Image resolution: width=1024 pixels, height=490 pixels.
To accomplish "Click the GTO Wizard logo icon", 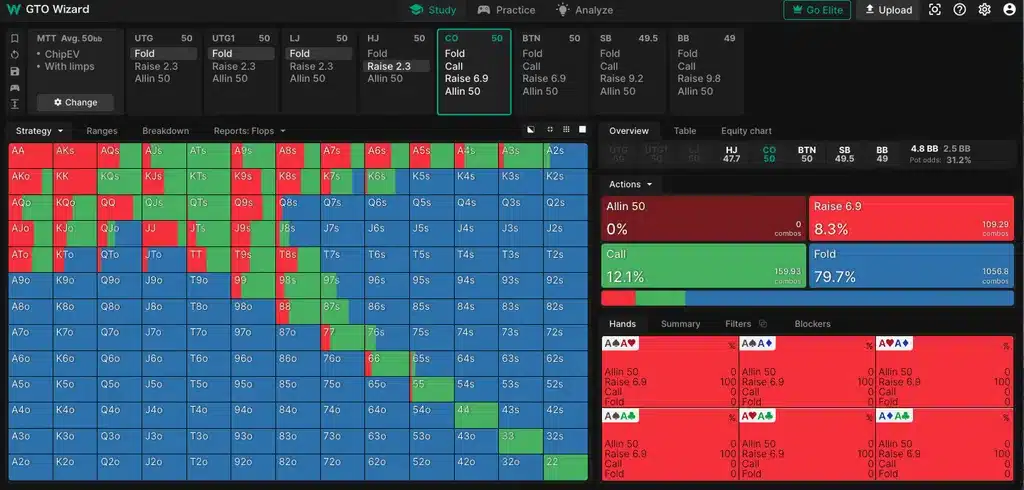I will click(13, 9).
